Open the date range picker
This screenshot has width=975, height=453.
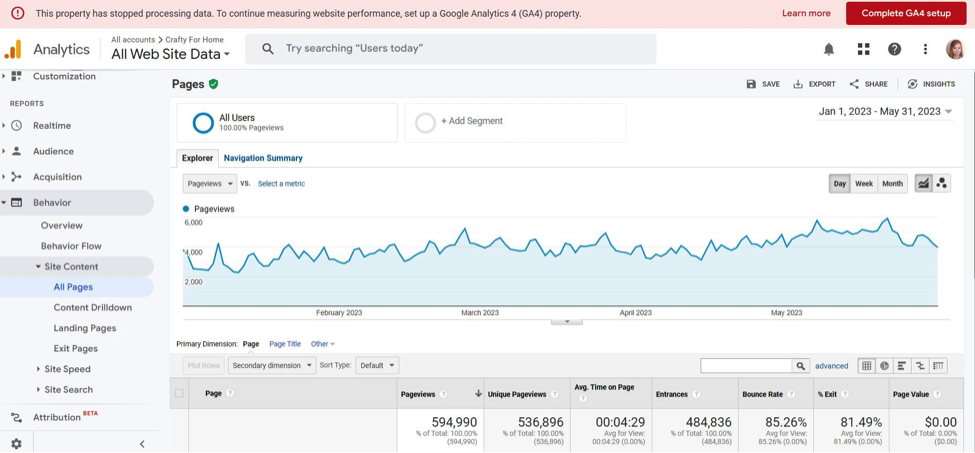pyautogui.click(x=885, y=112)
